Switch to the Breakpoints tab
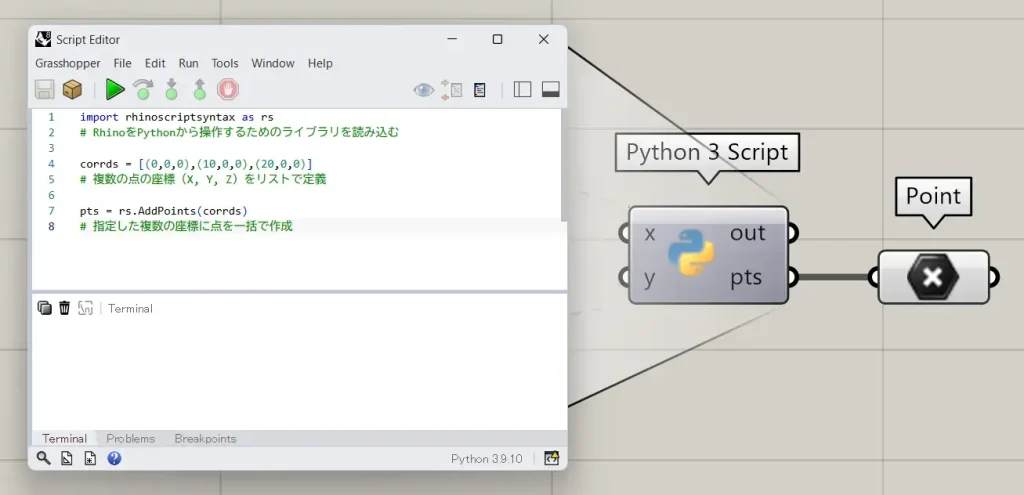1024x495 pixels. click(x=205, y=438)
